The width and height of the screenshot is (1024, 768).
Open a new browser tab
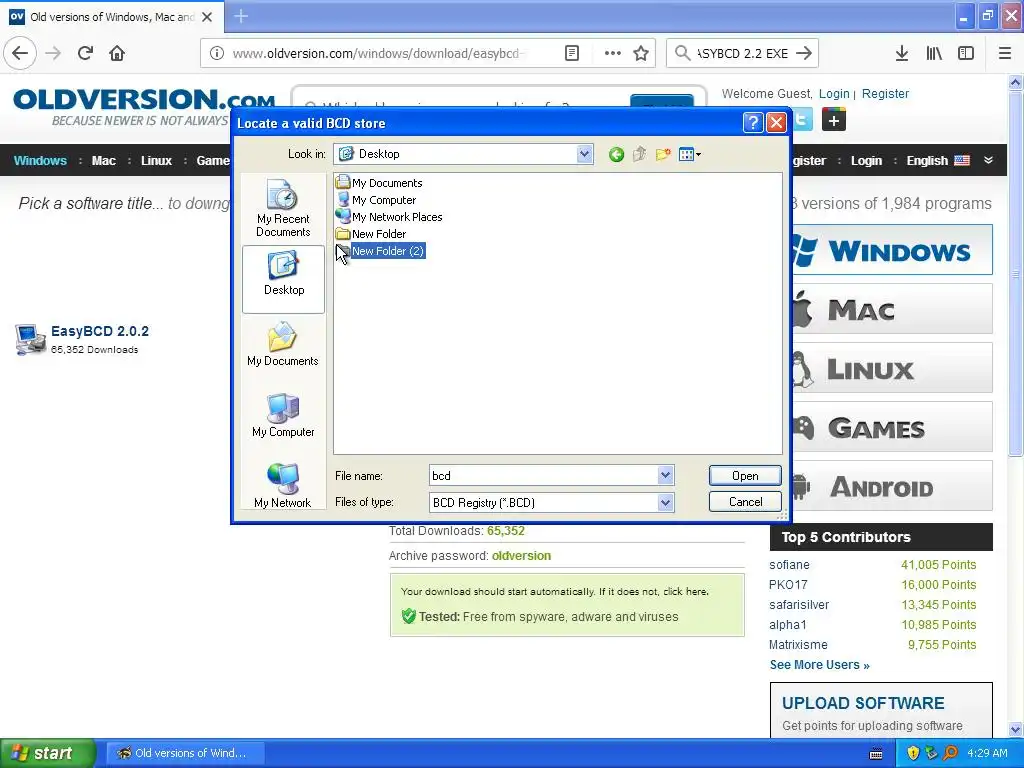(x=241, y=16)
